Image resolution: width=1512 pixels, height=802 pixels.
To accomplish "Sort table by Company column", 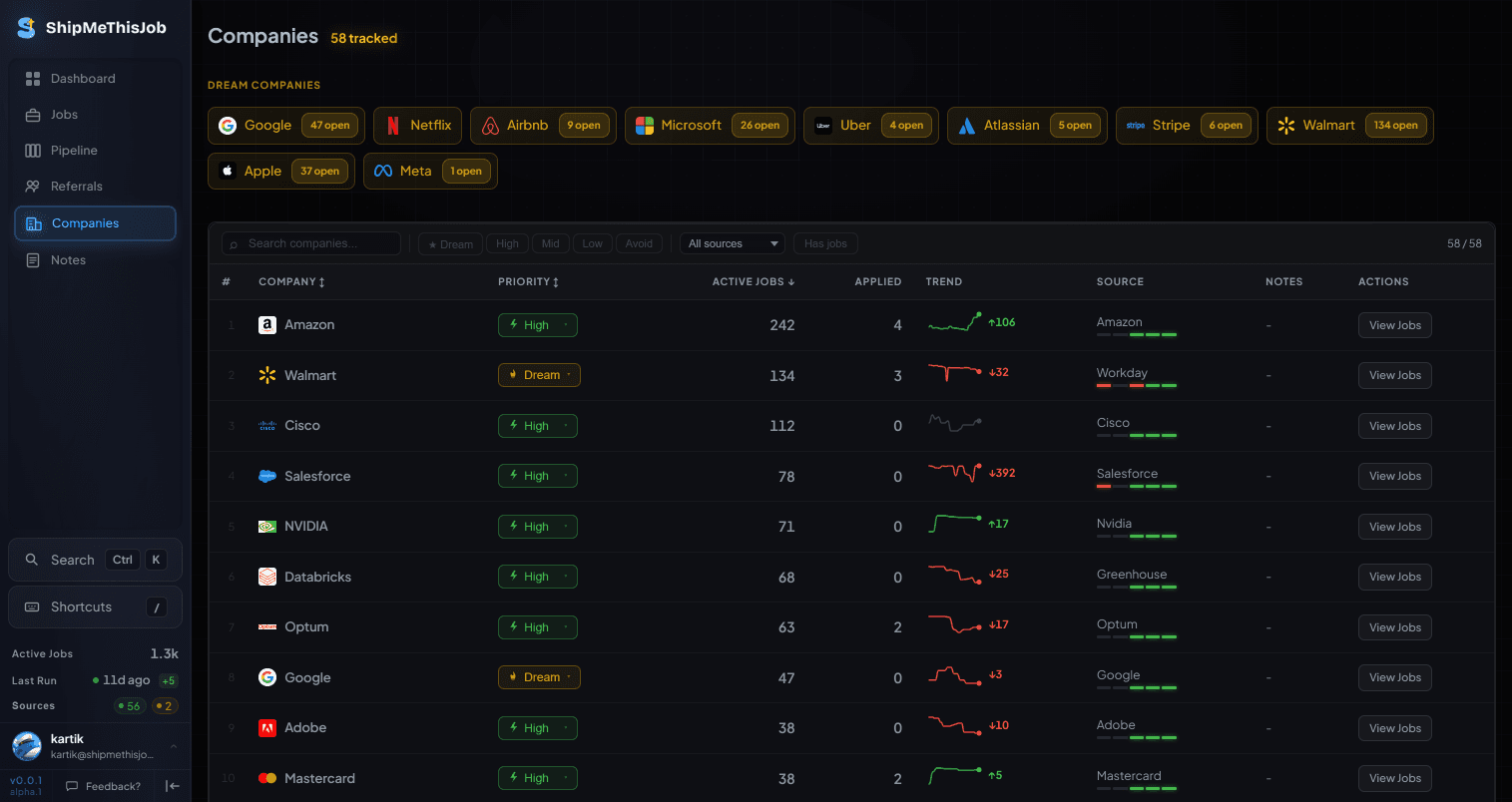I will tap(291, 282).
